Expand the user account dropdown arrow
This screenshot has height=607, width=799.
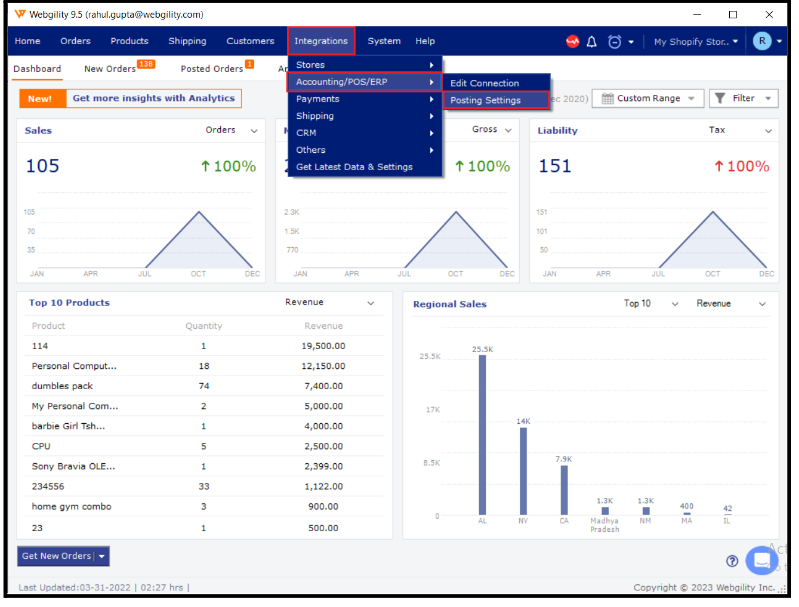tap(779, 42)
